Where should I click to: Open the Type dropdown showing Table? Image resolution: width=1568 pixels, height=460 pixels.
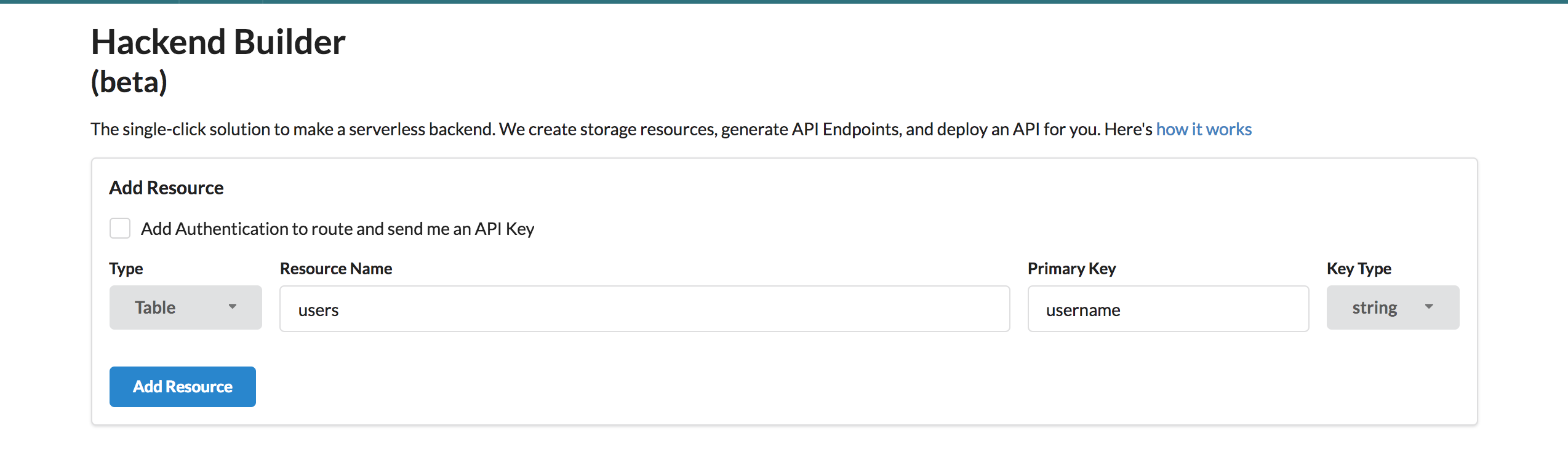point(186,307)
